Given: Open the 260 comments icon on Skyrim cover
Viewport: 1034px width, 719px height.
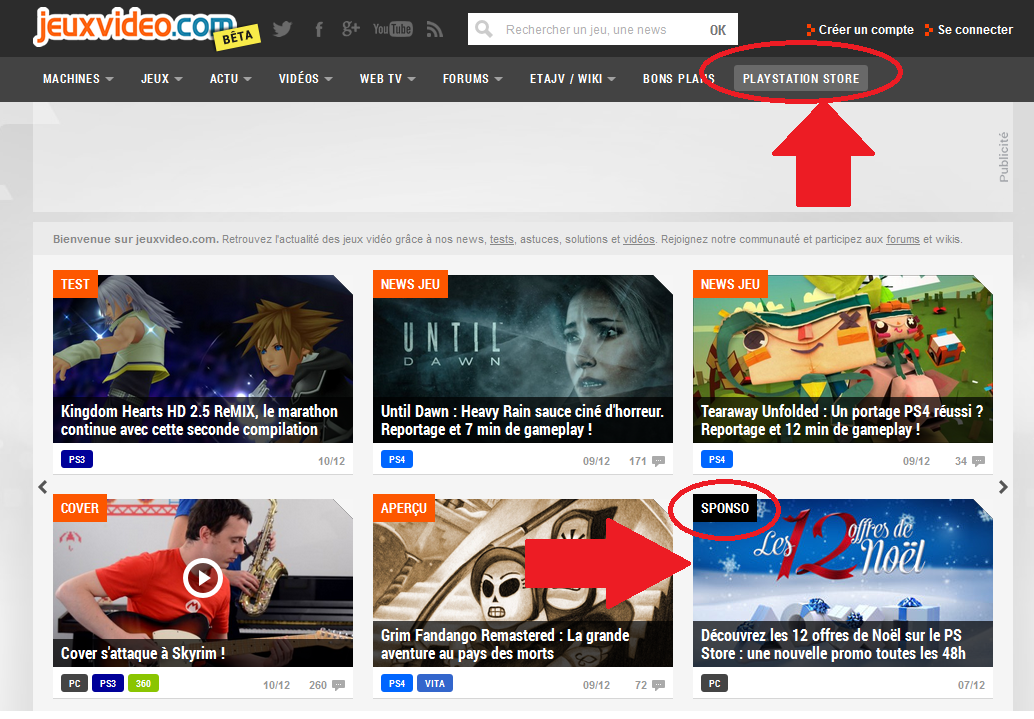Looking at the screenshot, I should 338,685.
